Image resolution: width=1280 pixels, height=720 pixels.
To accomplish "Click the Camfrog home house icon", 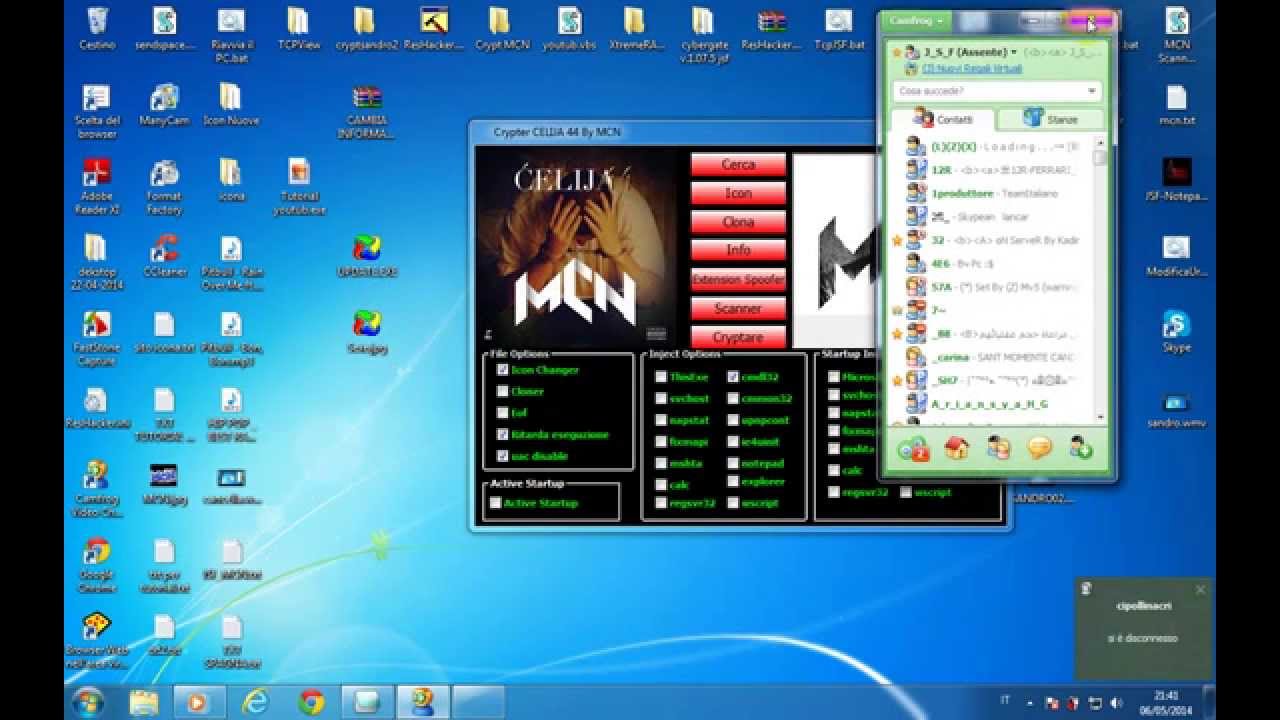I will (956, 448).
